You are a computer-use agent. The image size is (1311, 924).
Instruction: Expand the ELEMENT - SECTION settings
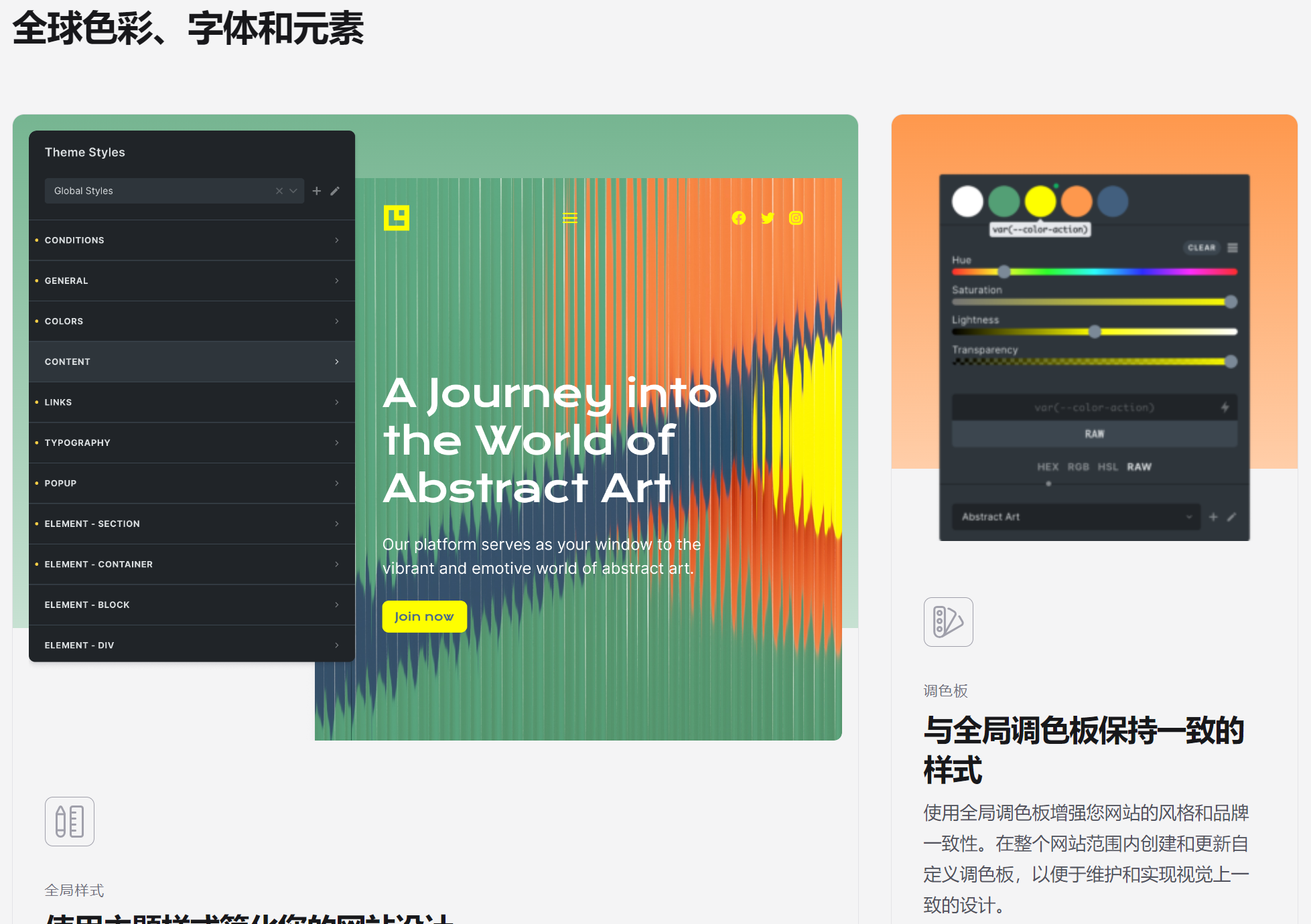coord(190,523)
